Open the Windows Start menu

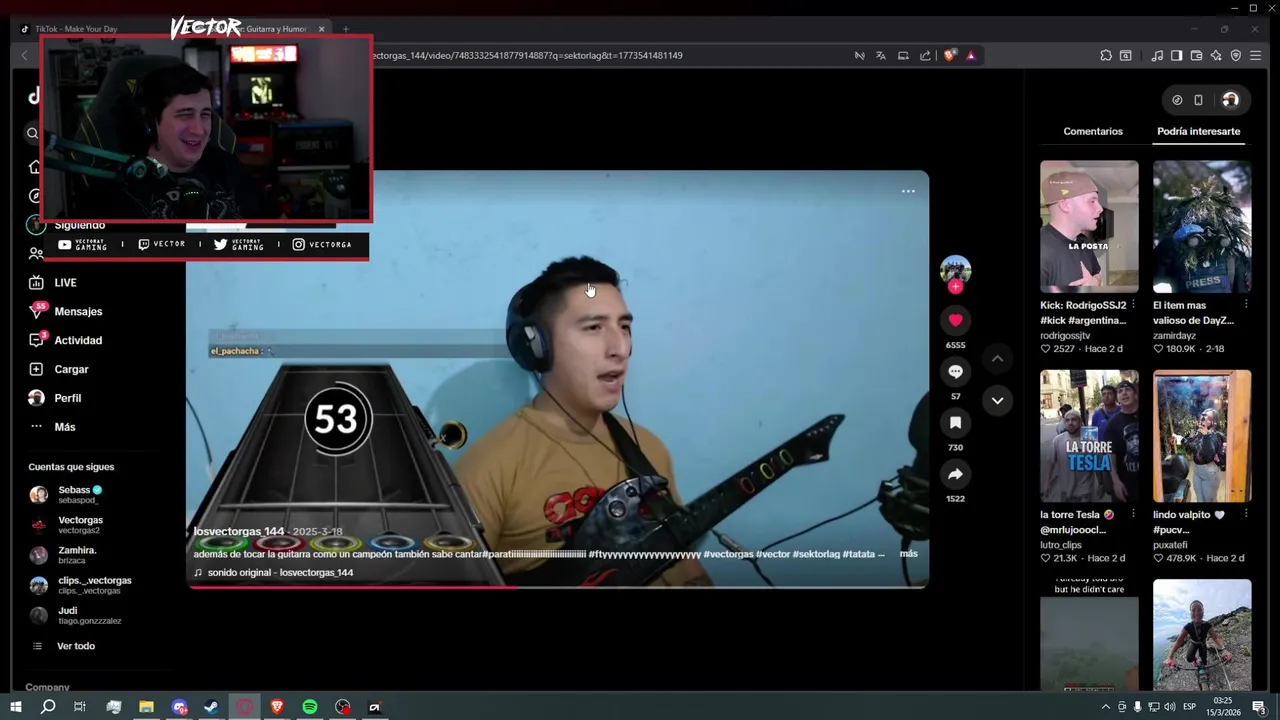tap(16, 707)
